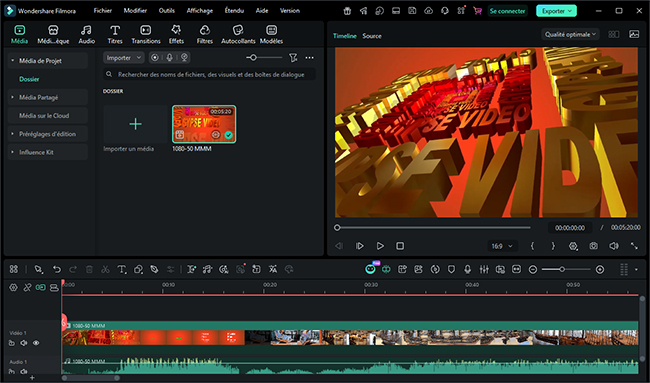Expand Préréglages d'édition section
Image resolution: width=650 pixels, height=383 pixels.
12,134
